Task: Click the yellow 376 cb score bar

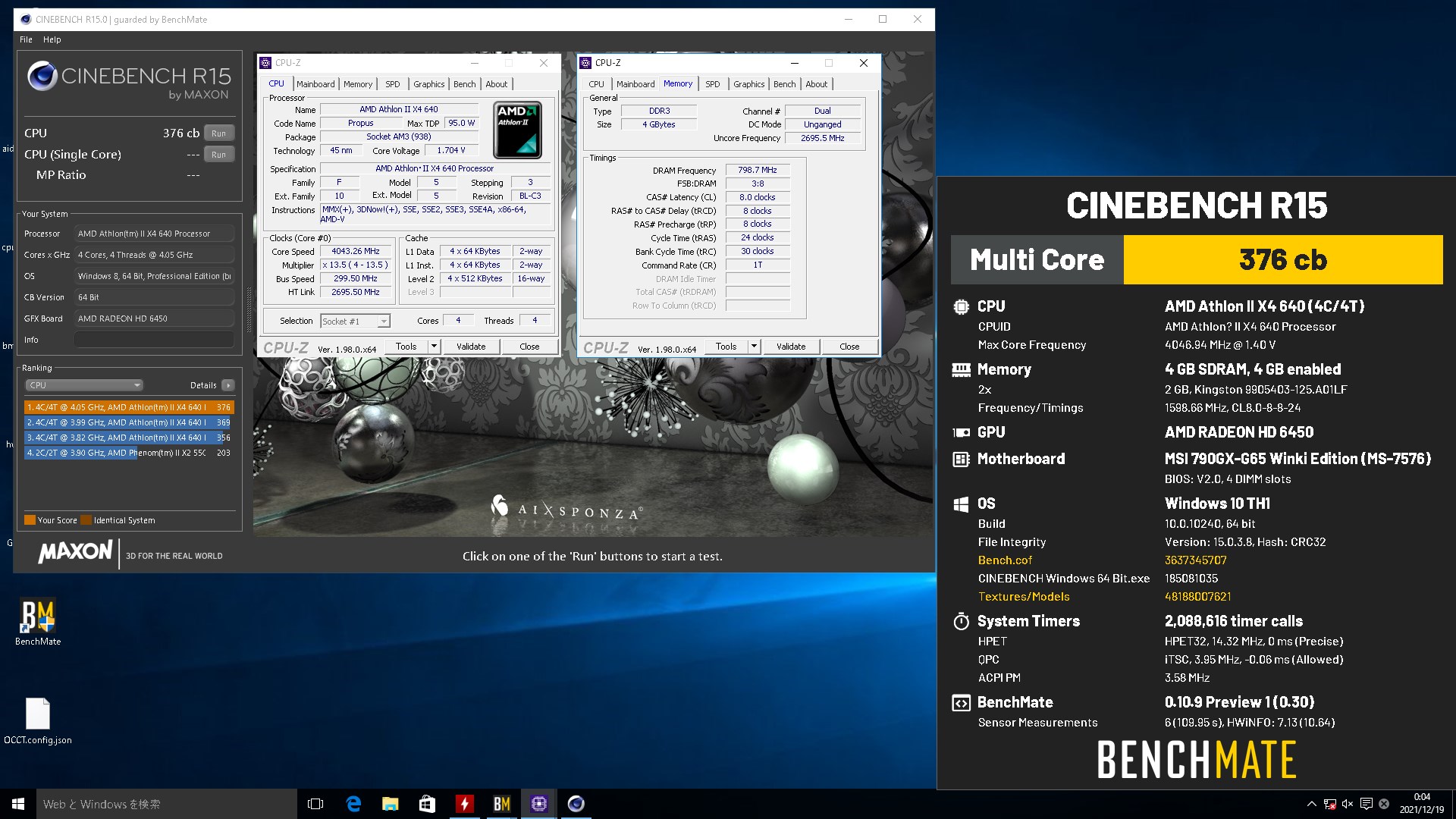Action: pos(1283,259)
